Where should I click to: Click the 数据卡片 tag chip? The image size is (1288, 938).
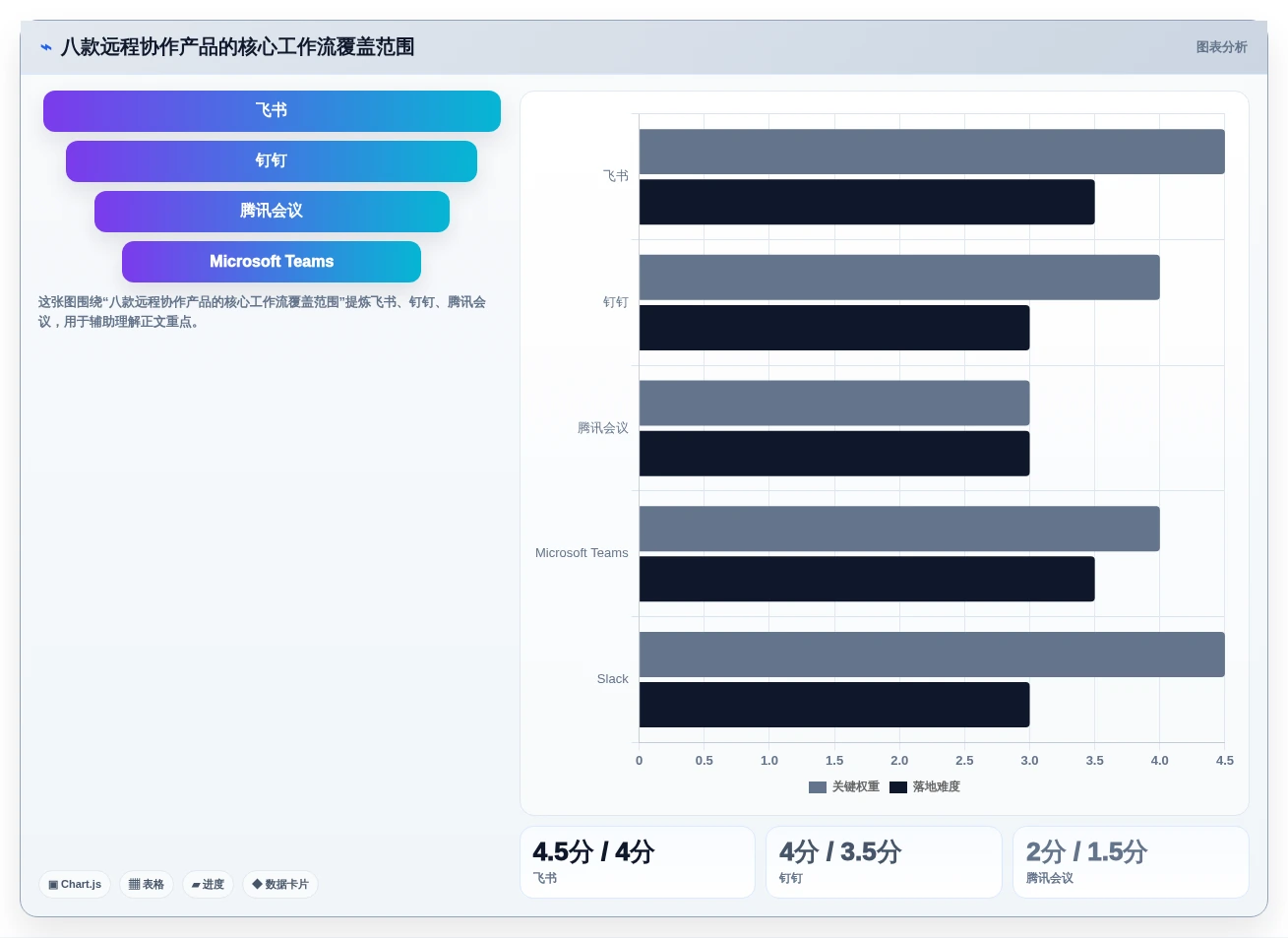(x=280, y=884)
